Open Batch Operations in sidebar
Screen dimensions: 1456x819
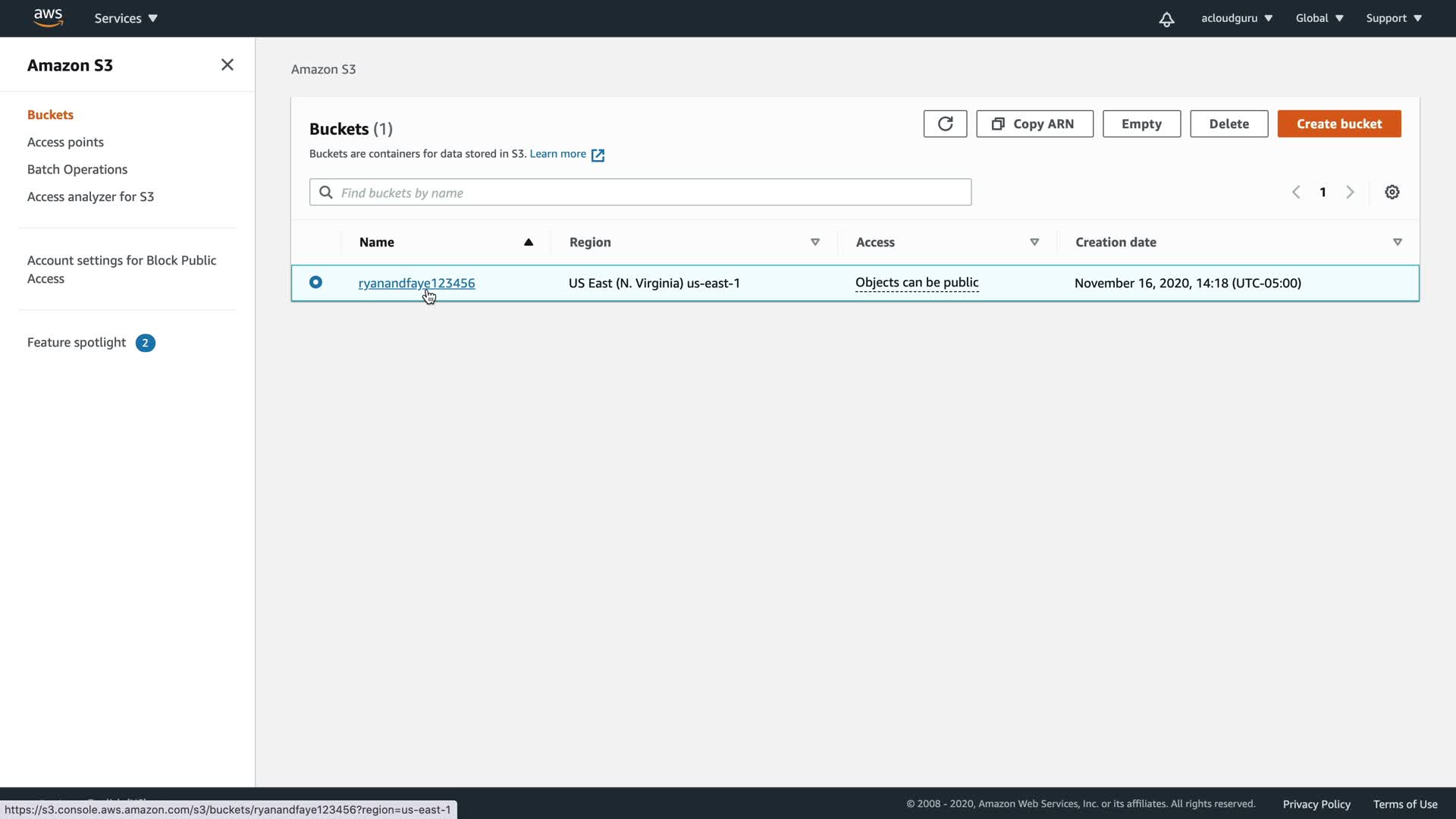point(77,169)
